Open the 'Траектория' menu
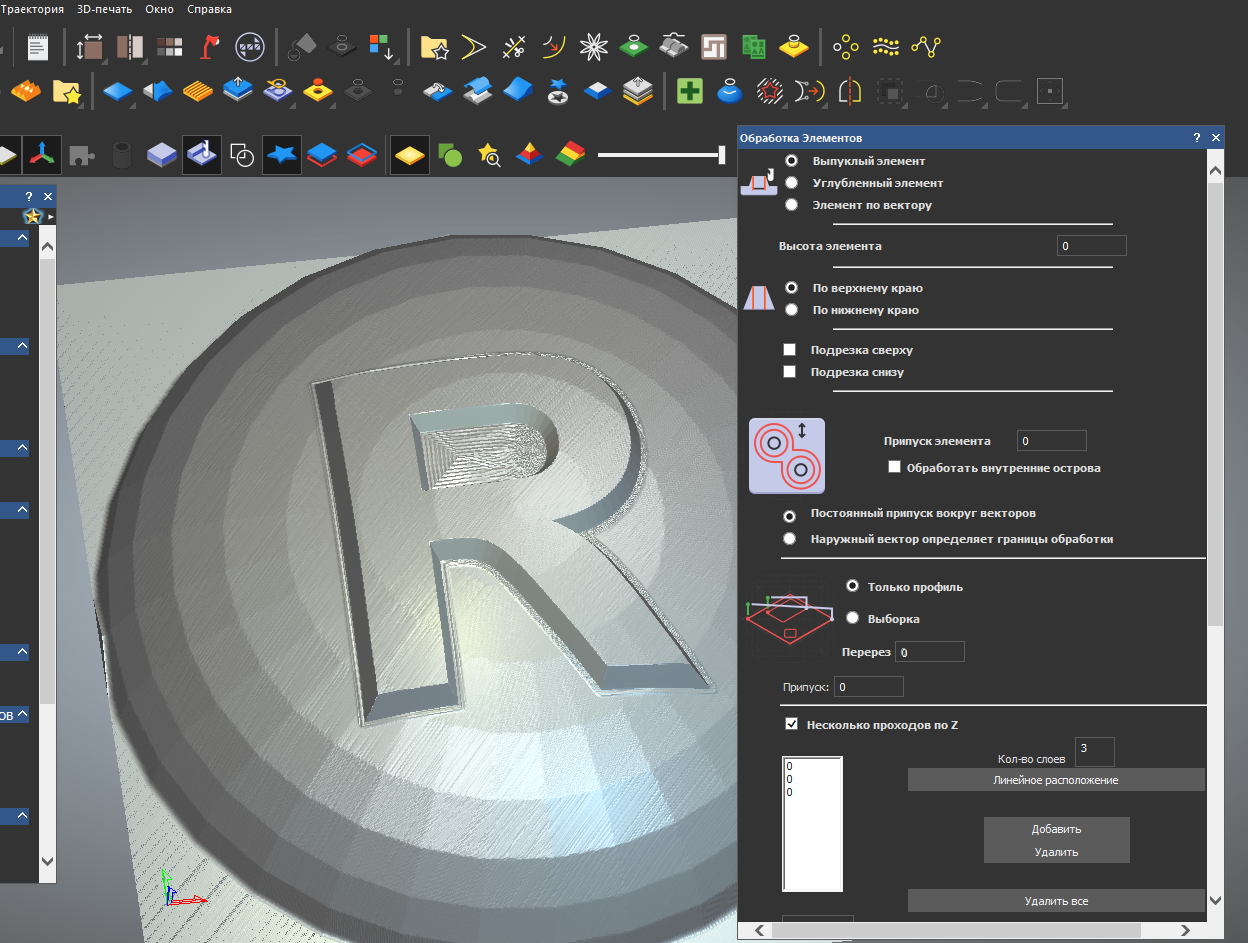This screenshot has width=1248, height=943. (34, 9)
